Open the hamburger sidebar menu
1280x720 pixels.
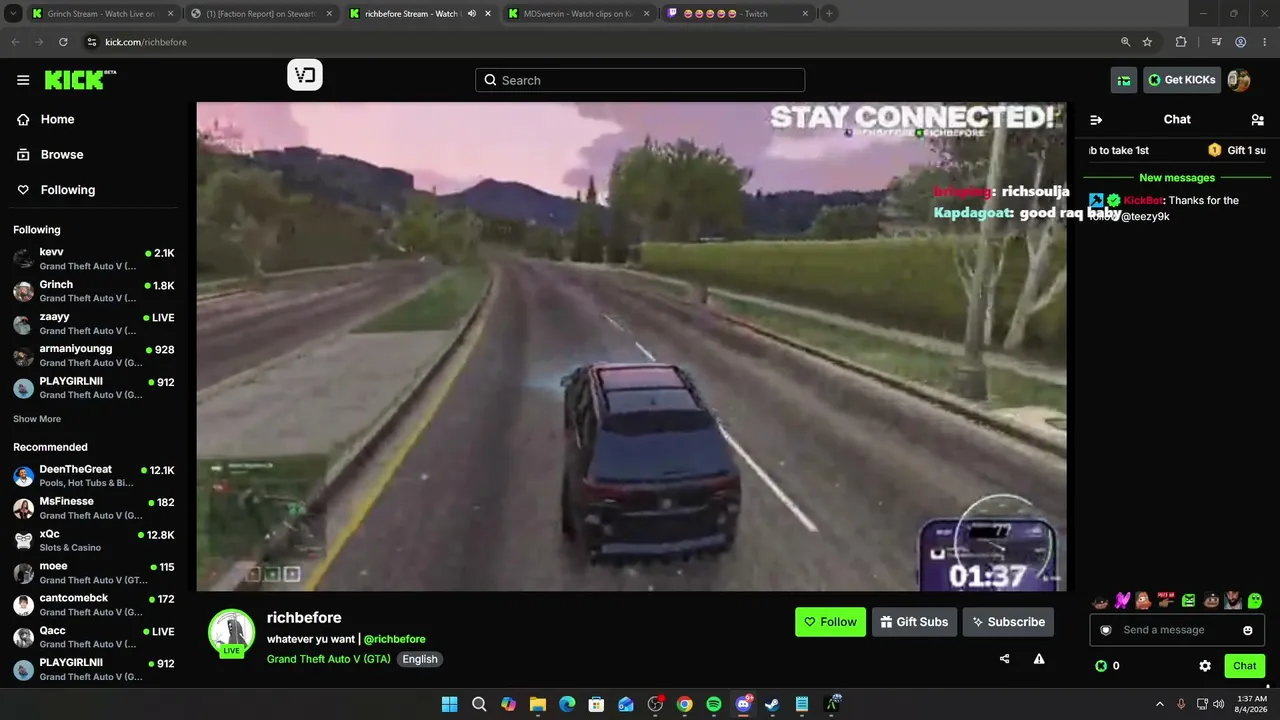click(23, 80)
